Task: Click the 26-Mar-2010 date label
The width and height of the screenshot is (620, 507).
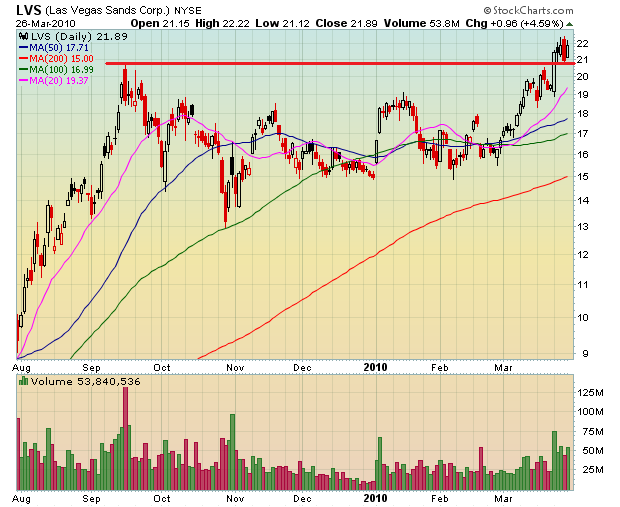Action: point(45,24)
